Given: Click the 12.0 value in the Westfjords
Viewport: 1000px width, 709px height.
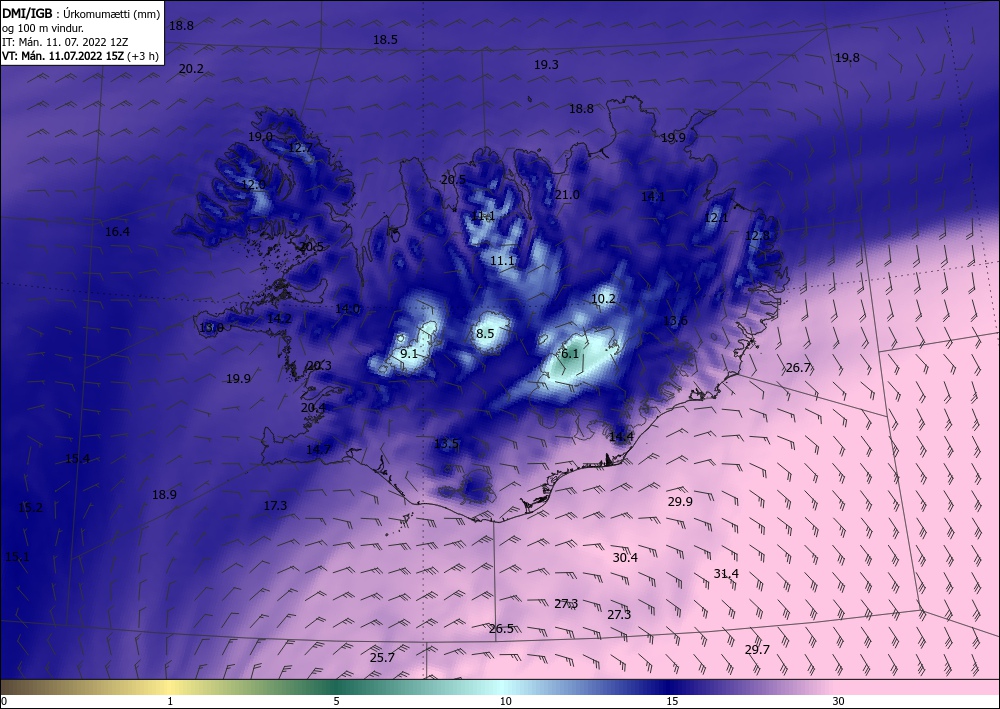Looking at the screenshot, I should point(253,184).
